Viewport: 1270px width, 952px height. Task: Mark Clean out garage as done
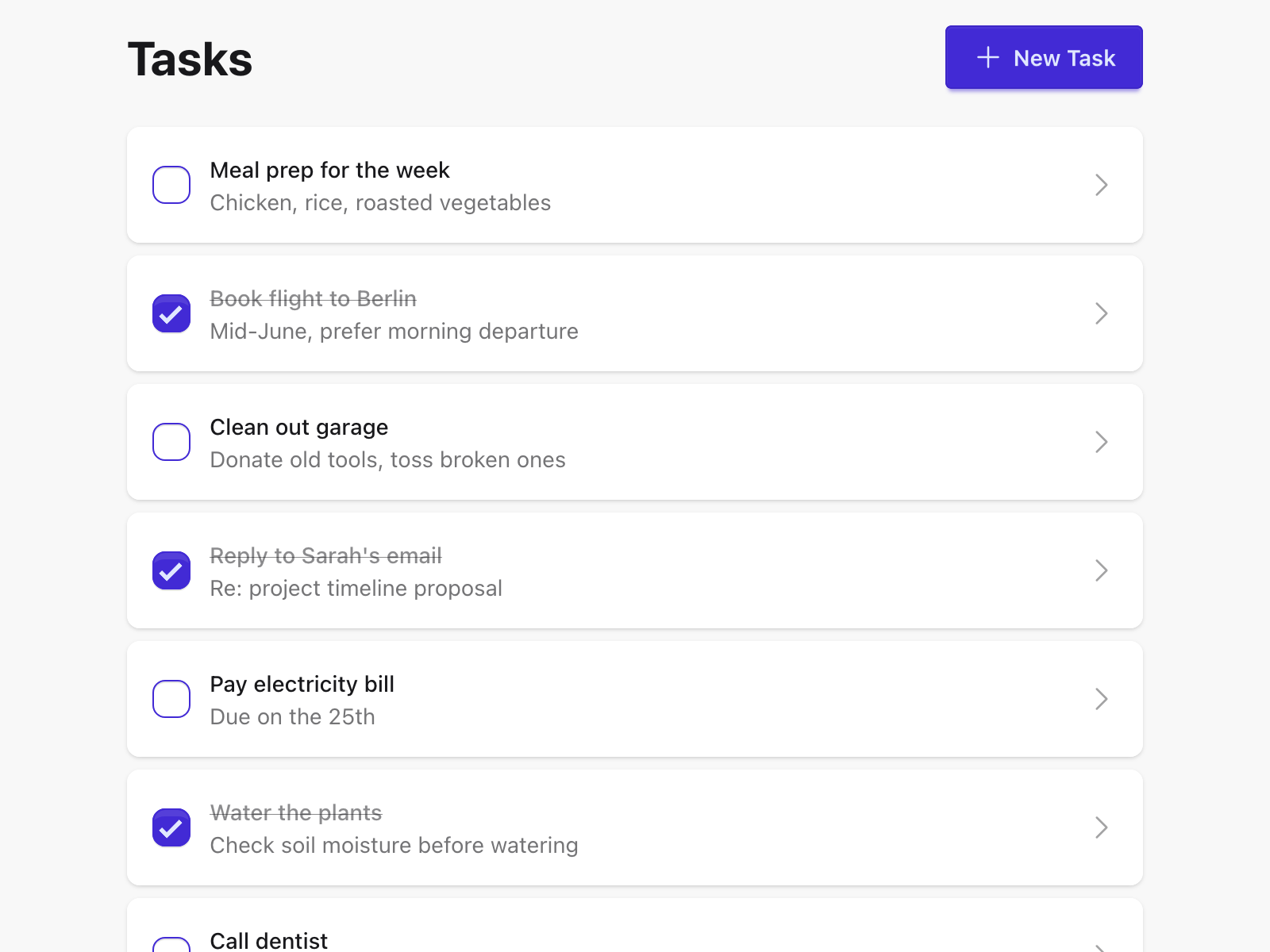171,442
